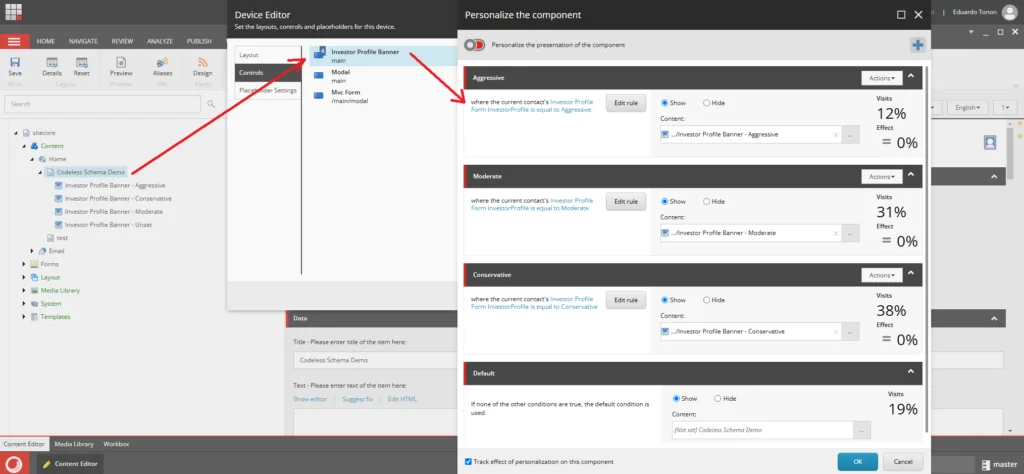Expand the Templates node in content tree
Screen dimensions: 1024x474
click(x=24, y=317)
